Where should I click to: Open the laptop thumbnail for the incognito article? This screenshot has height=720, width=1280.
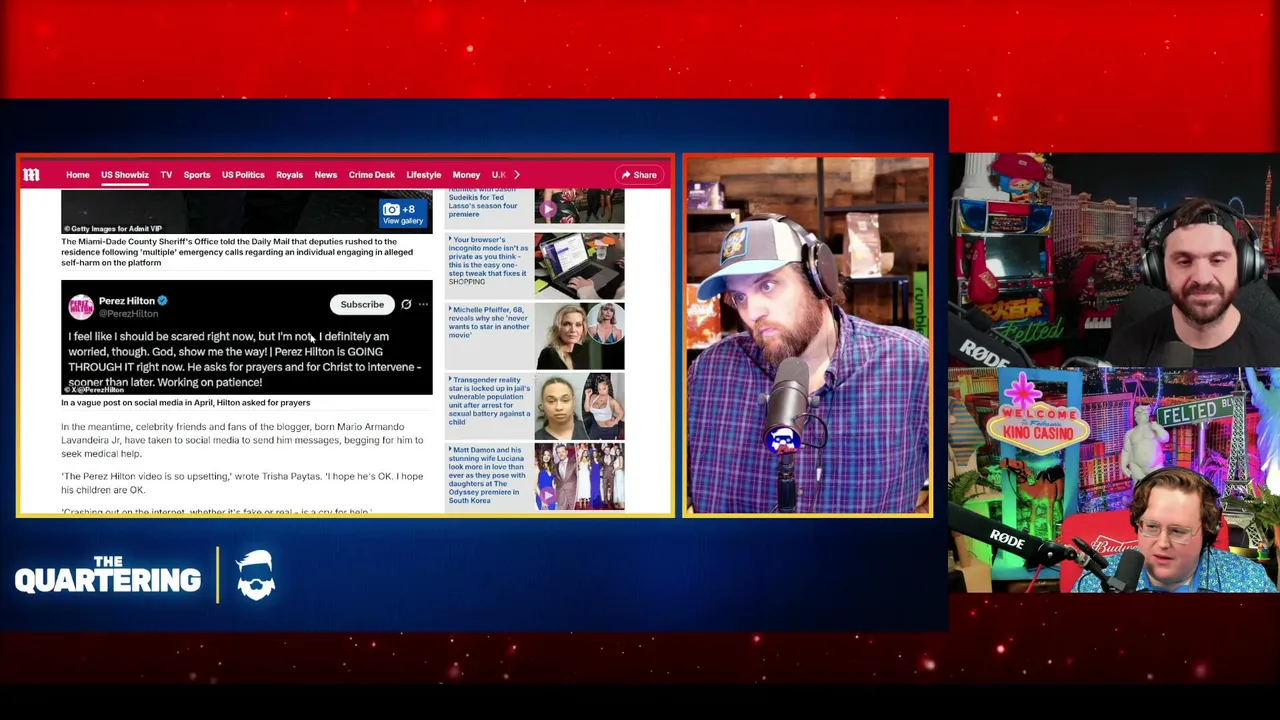(x=579, y=265)
